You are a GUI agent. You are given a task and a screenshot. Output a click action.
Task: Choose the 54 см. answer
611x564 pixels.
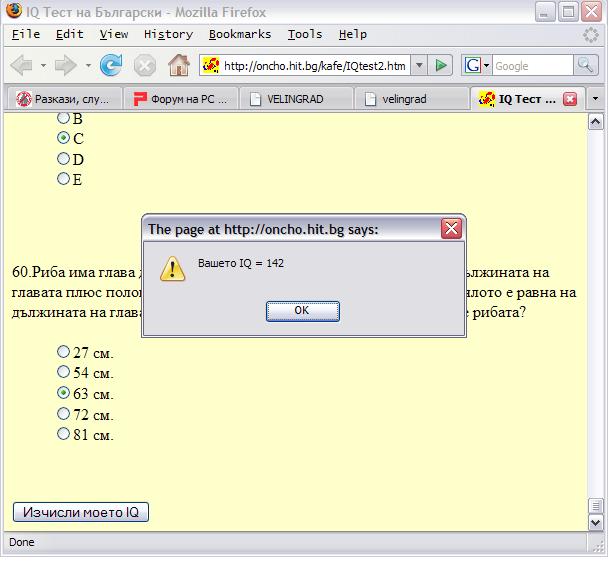pos(63,372)
